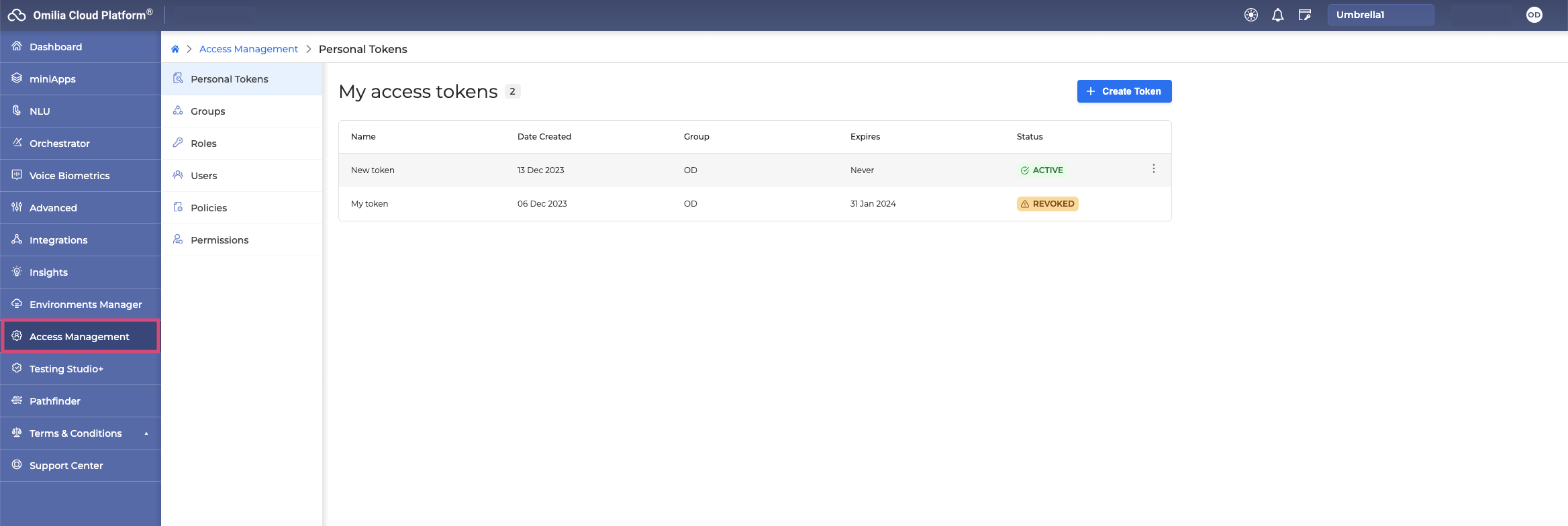Open the Testing Studio+ module

point(66,369)
